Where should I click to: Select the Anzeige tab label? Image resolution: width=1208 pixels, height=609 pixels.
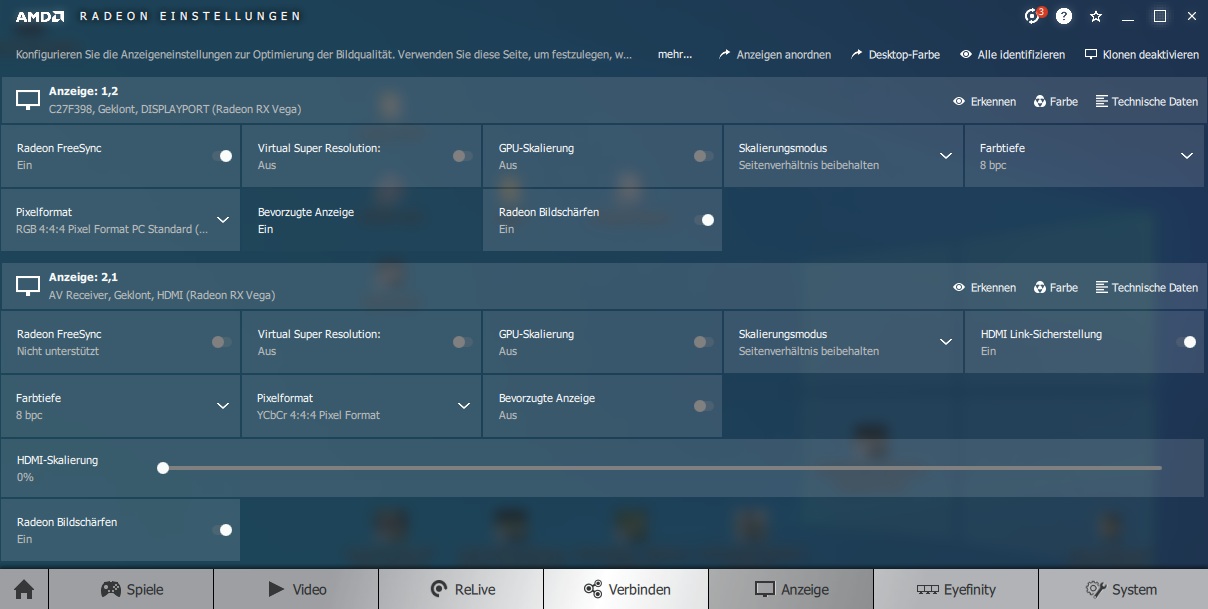pyautogui.click(x=805, y=590)
